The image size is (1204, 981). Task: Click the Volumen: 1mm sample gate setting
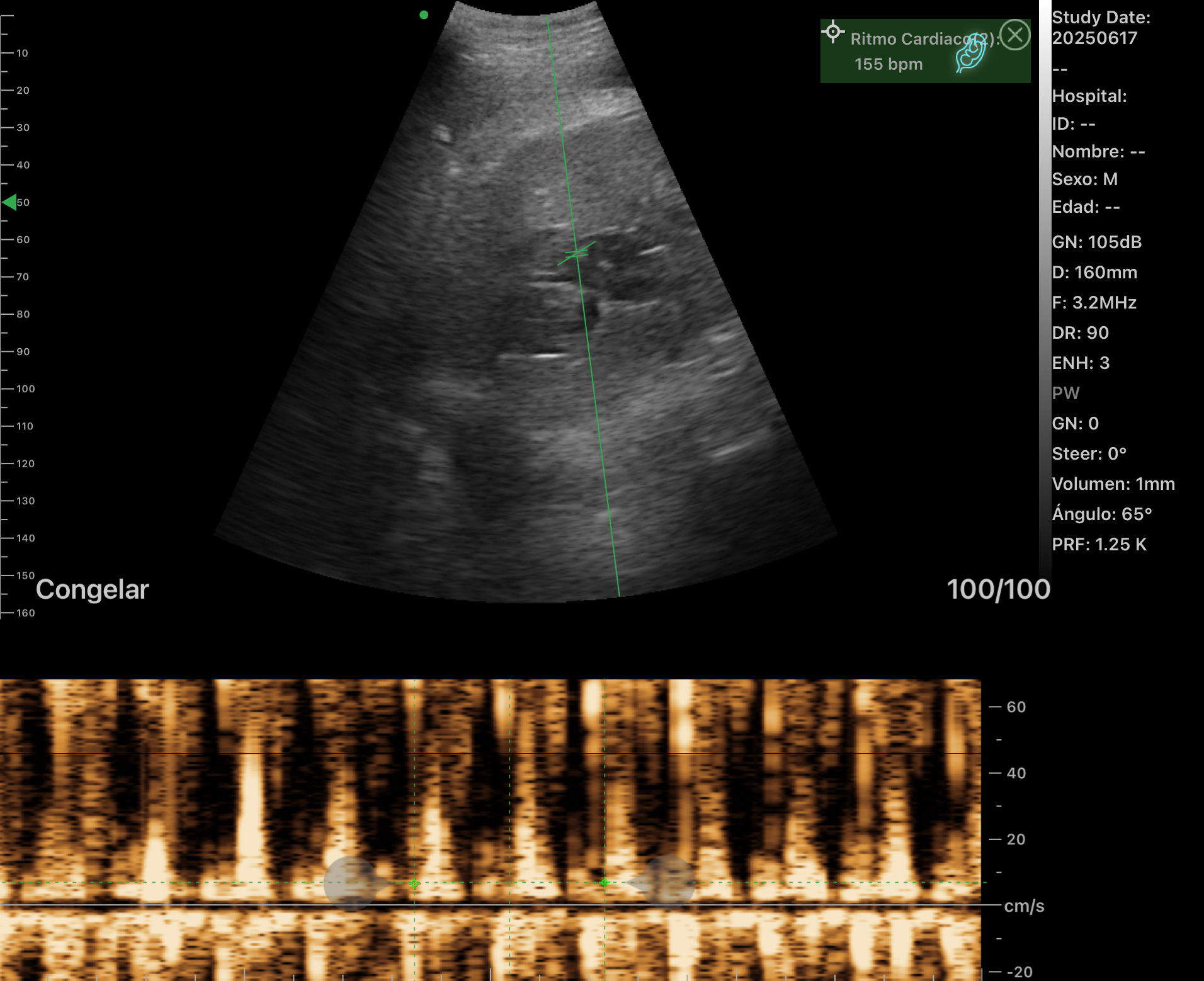1114,484
